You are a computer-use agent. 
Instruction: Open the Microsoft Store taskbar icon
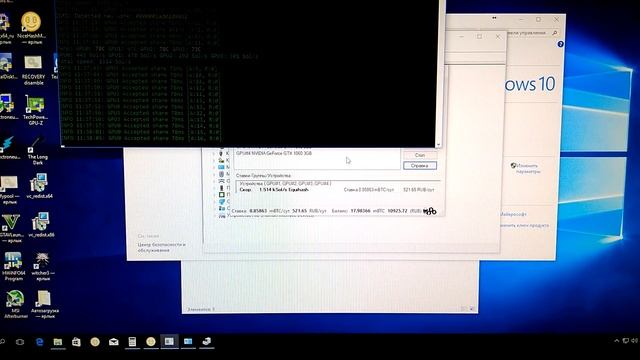[x=76, y=342]
